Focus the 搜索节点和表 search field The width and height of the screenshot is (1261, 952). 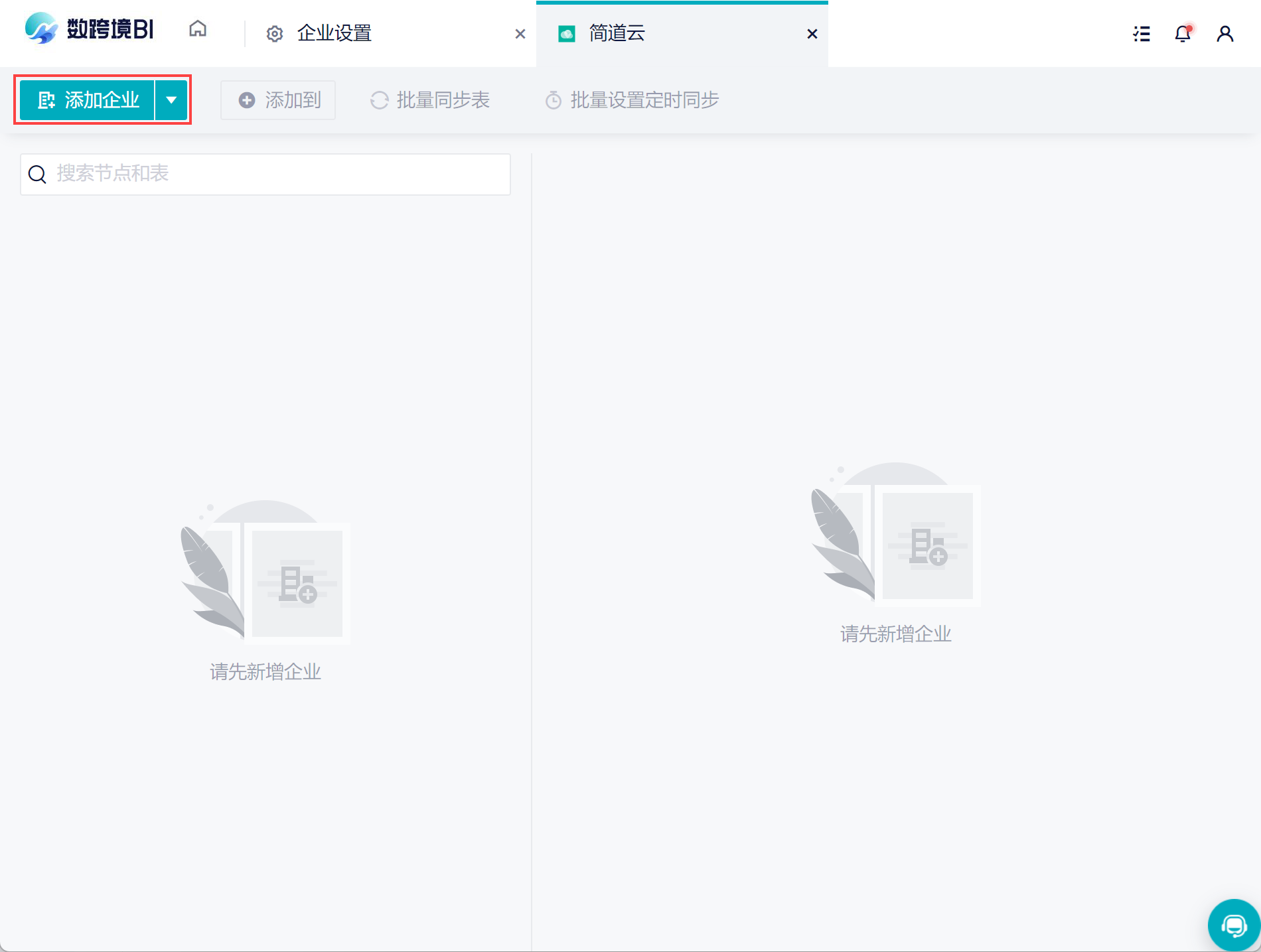click(265, 174)
